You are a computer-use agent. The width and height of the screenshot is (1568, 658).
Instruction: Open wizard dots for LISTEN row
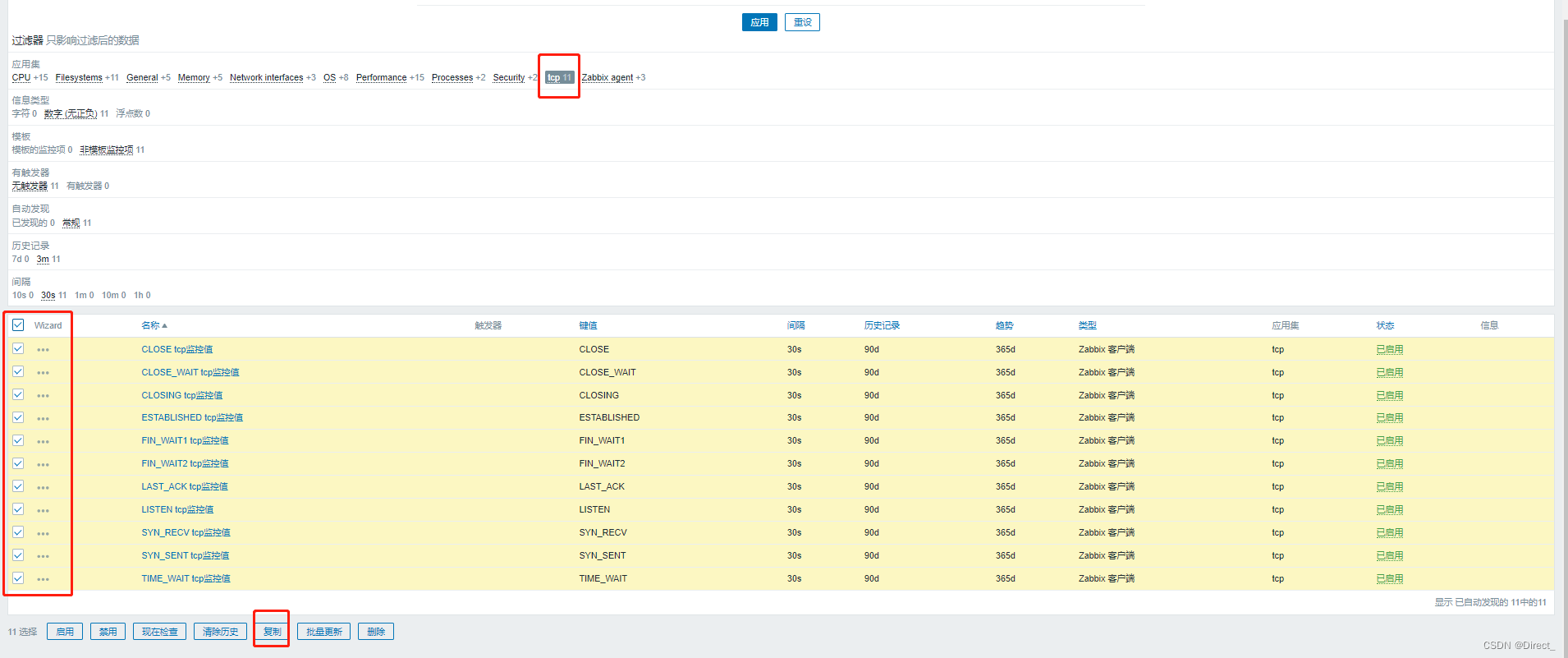(x=43, y=511)
